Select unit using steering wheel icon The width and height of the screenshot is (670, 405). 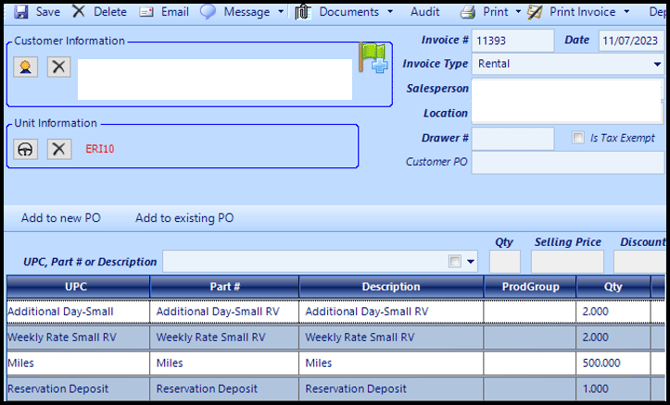27,149
